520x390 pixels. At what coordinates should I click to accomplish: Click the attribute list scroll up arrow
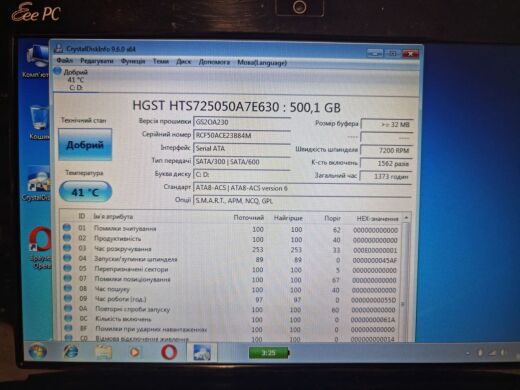coord(406,218)
